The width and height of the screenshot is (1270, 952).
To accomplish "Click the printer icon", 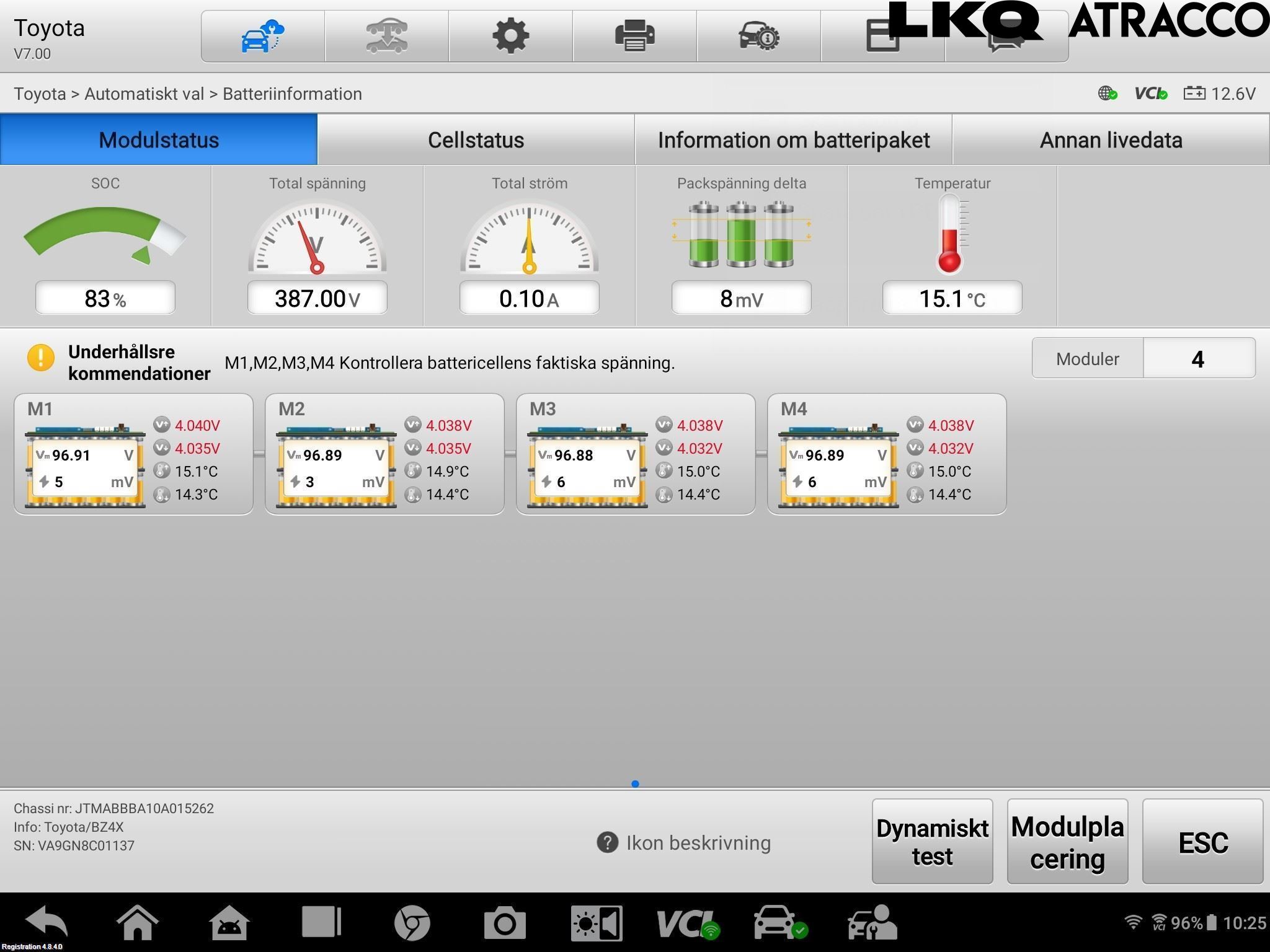I will 634,36.
